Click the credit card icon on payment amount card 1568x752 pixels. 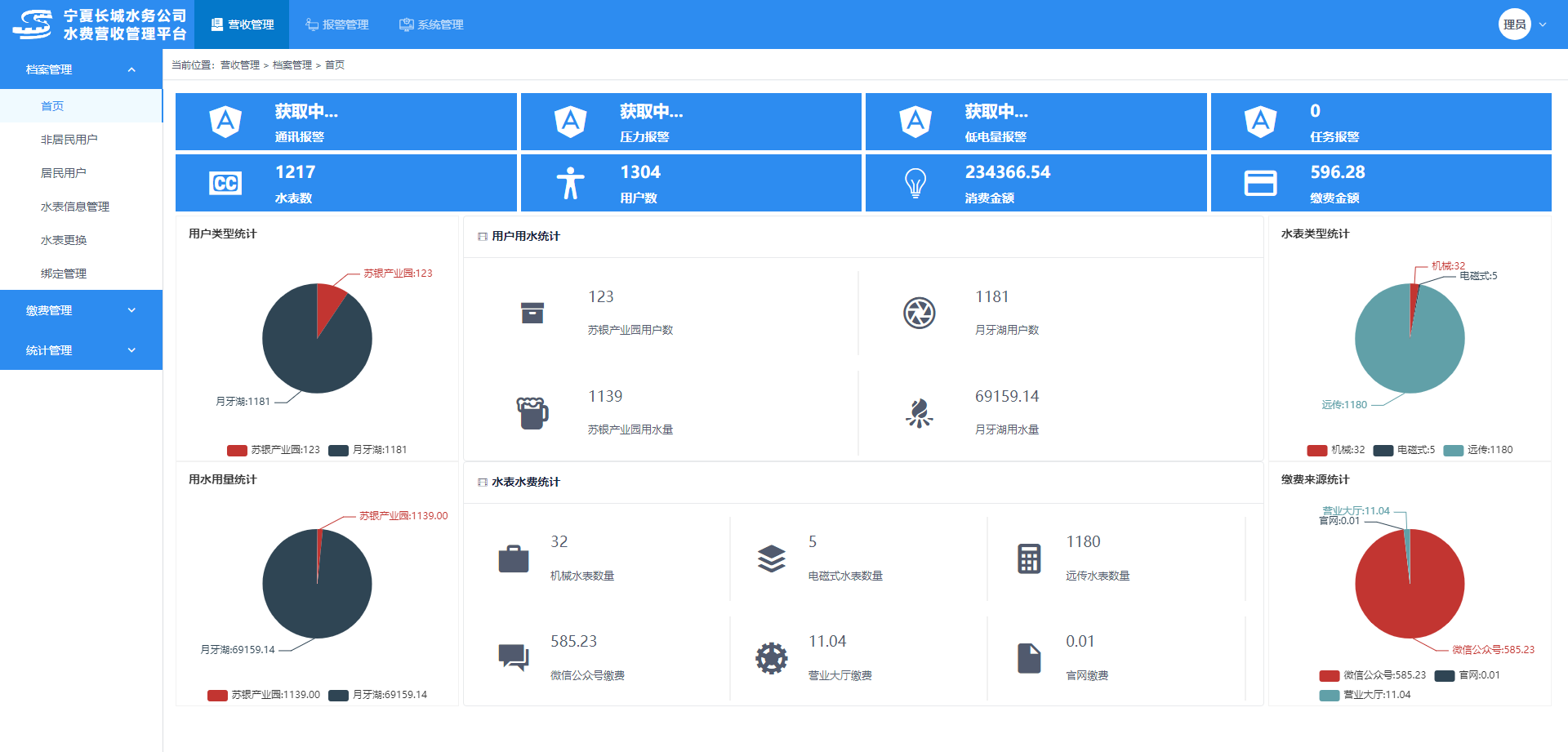tap(1260, 183)
